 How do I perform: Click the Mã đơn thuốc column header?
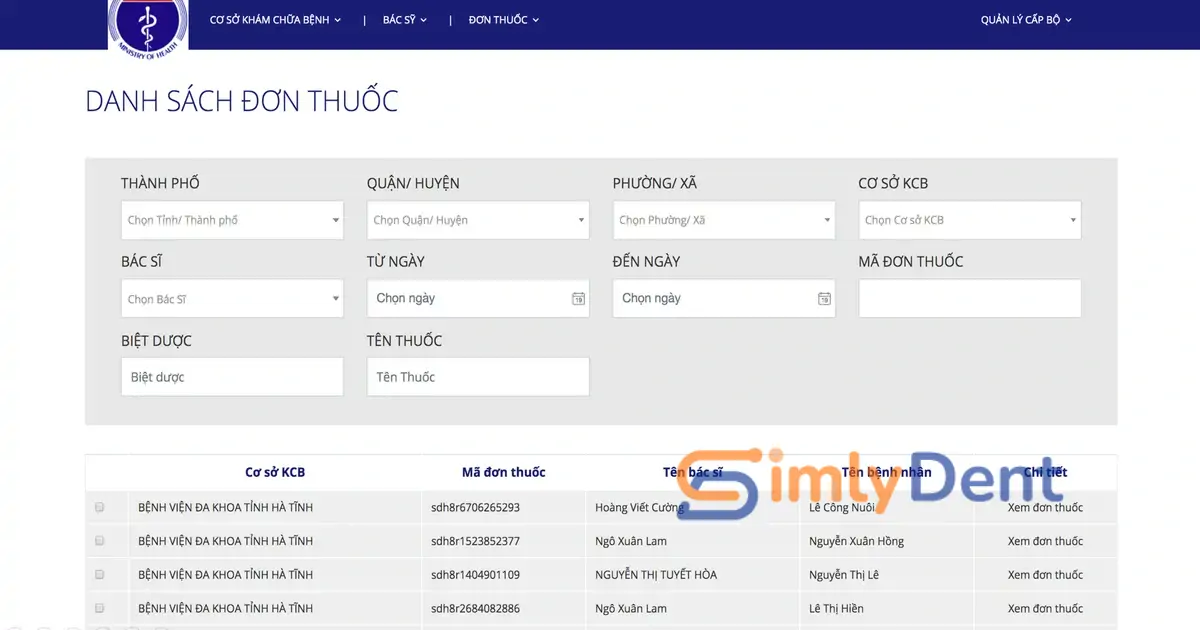point(504,472)
